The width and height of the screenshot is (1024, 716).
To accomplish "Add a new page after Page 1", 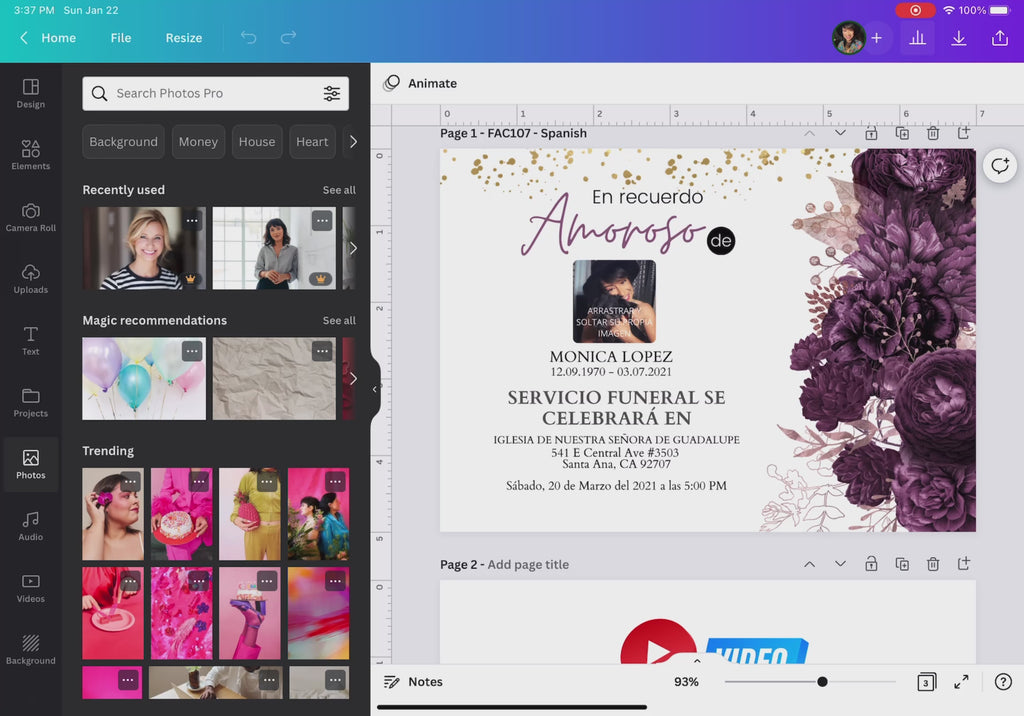I will pyautogui.click(x=963, y=133).
